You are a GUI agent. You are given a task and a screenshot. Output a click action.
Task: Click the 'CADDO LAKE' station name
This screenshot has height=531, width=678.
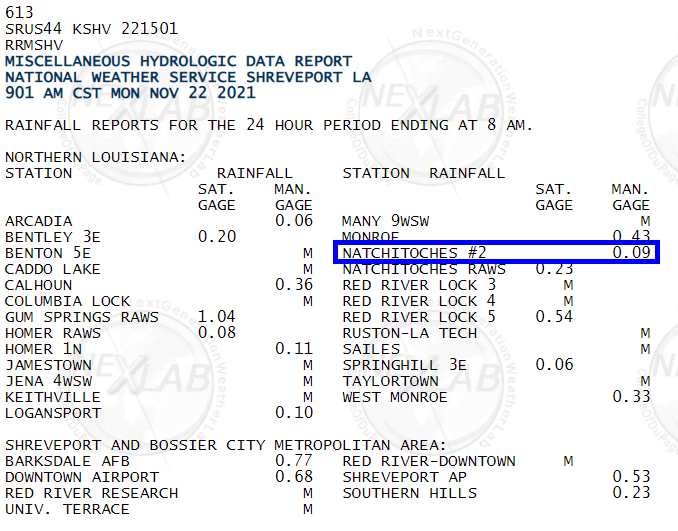[53, 269]
